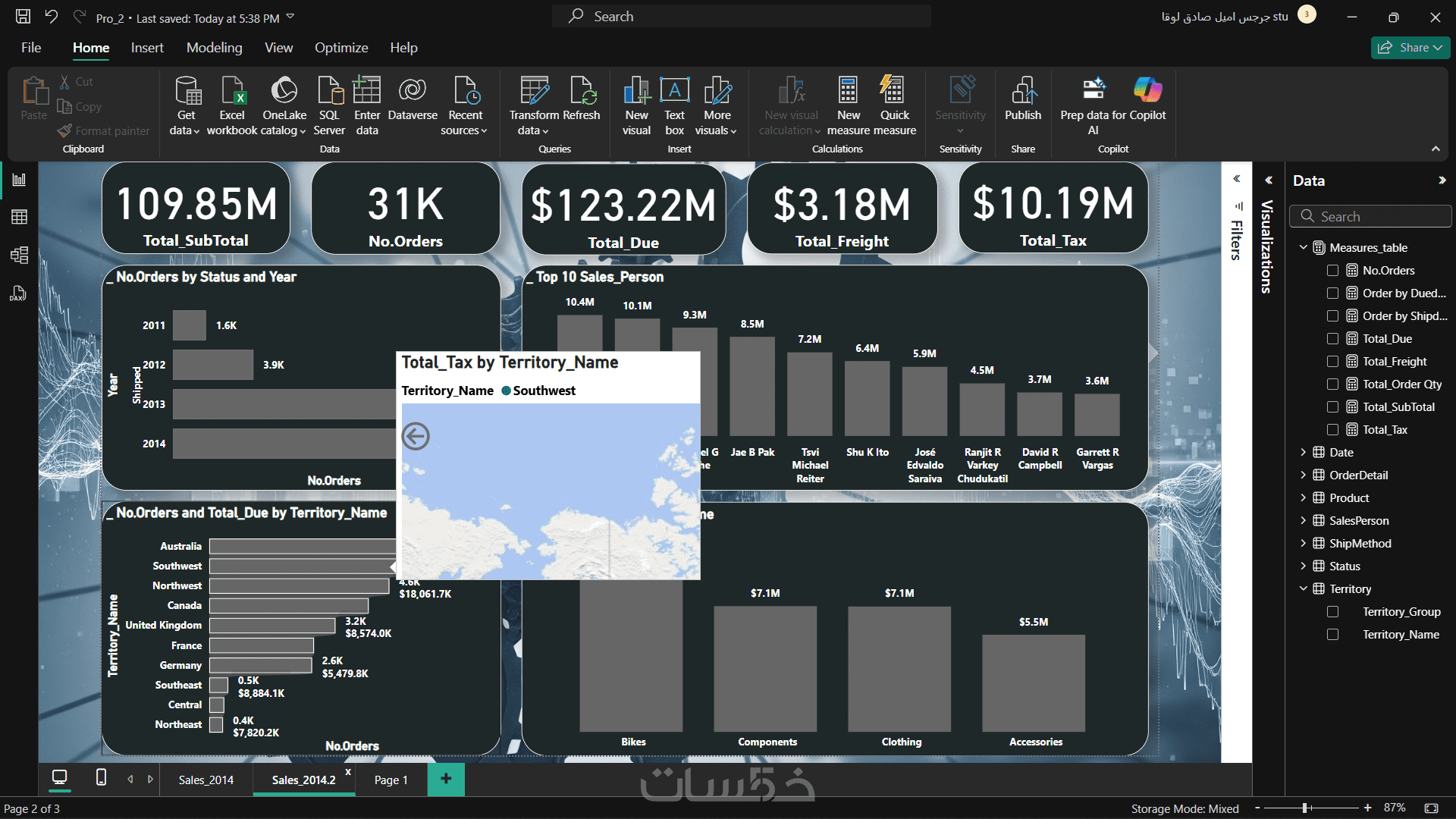Screen dimensions: 1456x819
Task: Click the zoom slider handle
Action: tap(1305, 808)
